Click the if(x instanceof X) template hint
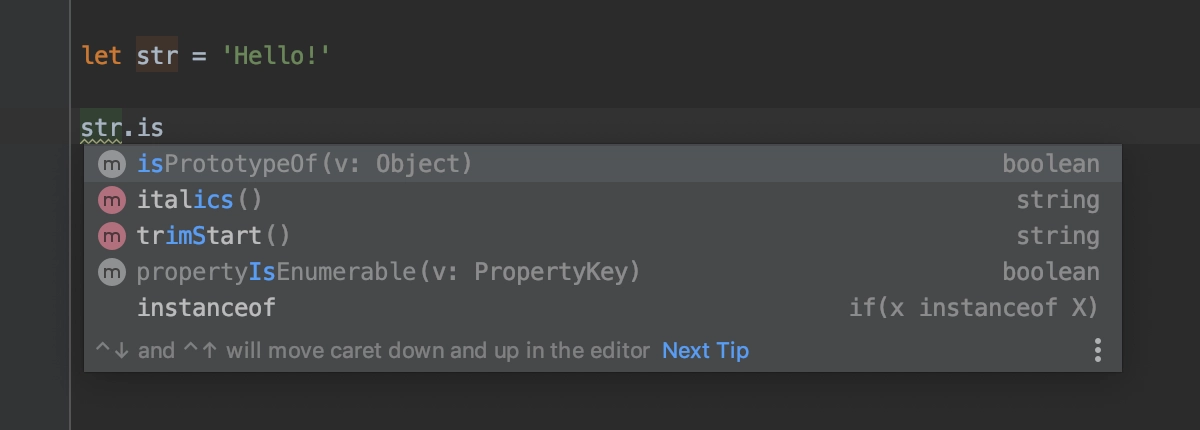Screen dimensions: 1200x430 pyautogui.click(x=974, y=308)
